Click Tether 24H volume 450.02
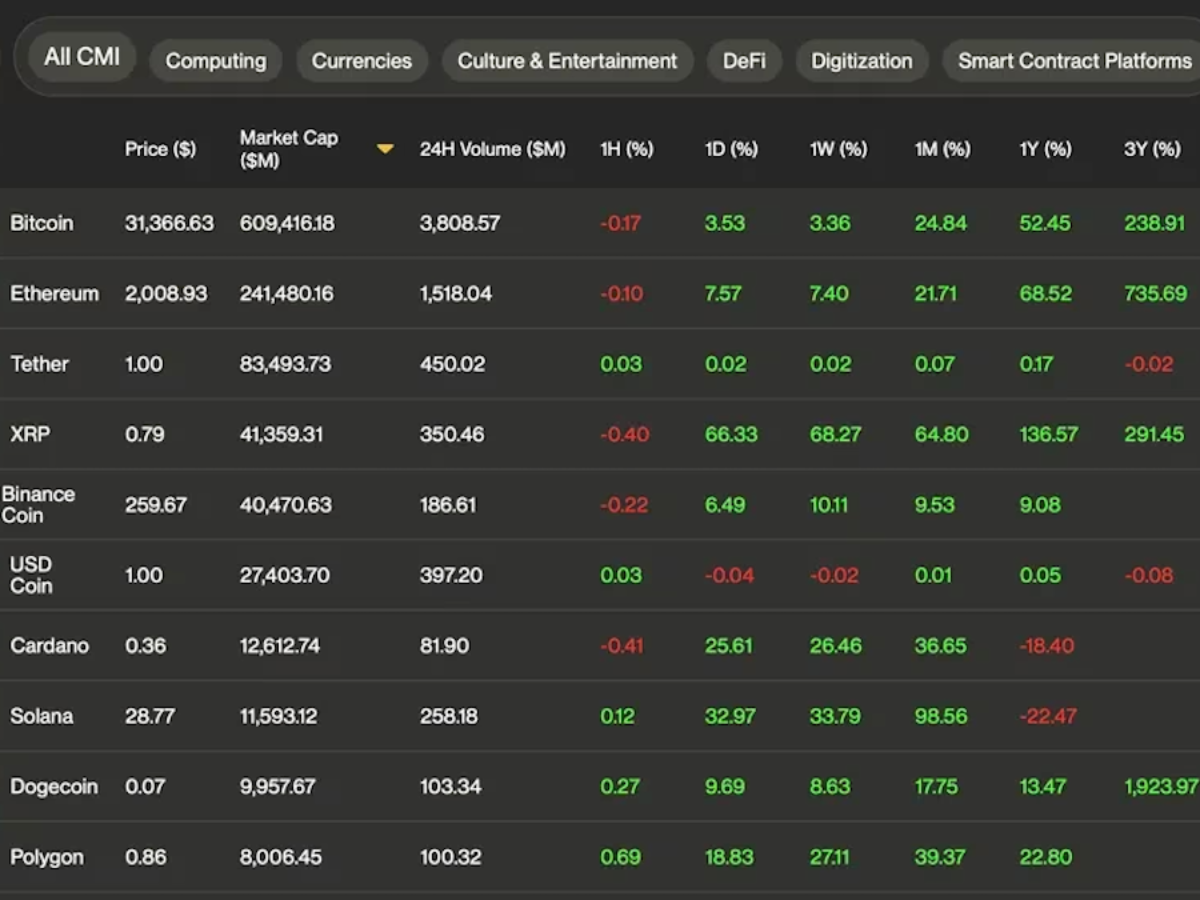 (x=452, y=364)
